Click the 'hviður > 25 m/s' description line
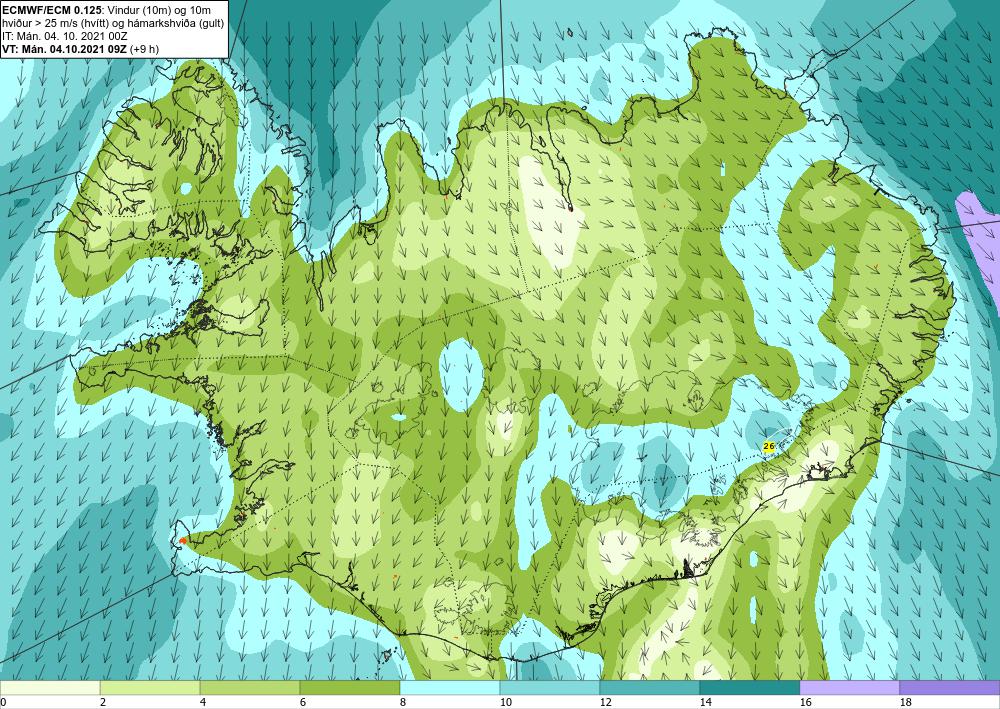The image size is (1000, 709). [112, 23]
